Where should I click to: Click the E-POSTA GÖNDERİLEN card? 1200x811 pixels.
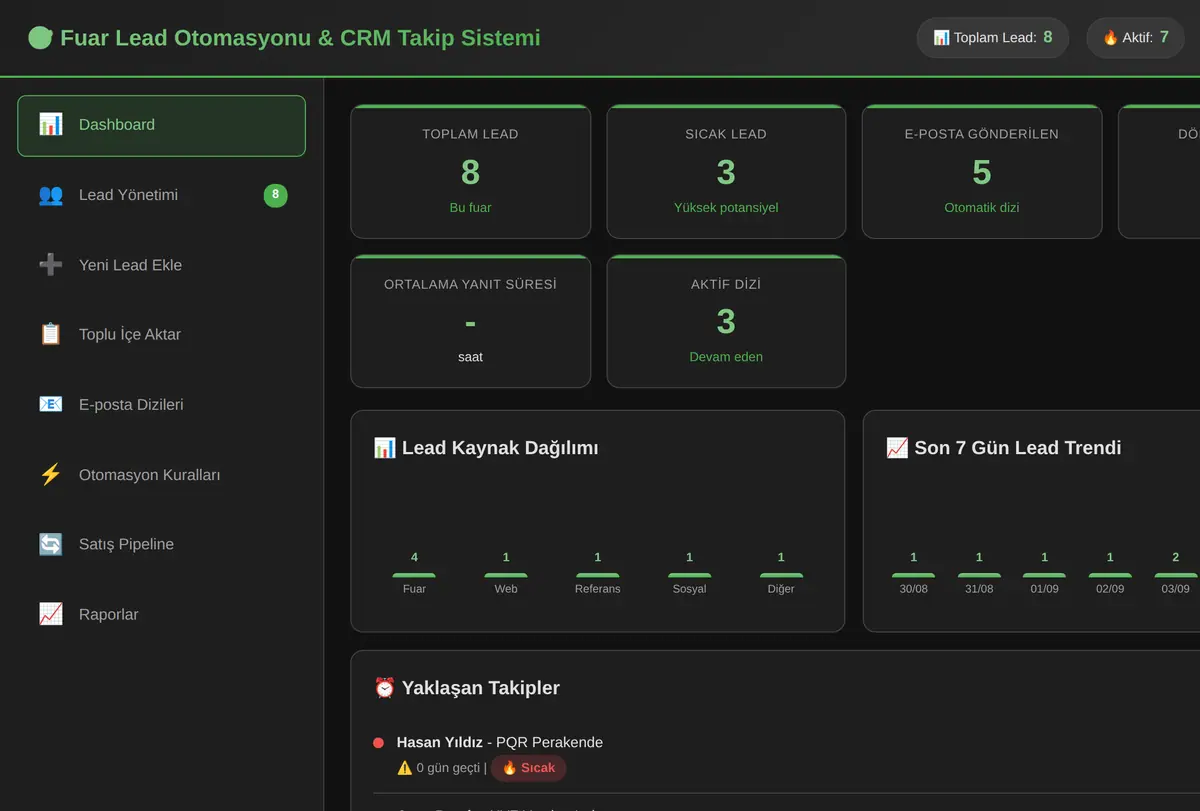pyautogui.click(x=982, y=172)
